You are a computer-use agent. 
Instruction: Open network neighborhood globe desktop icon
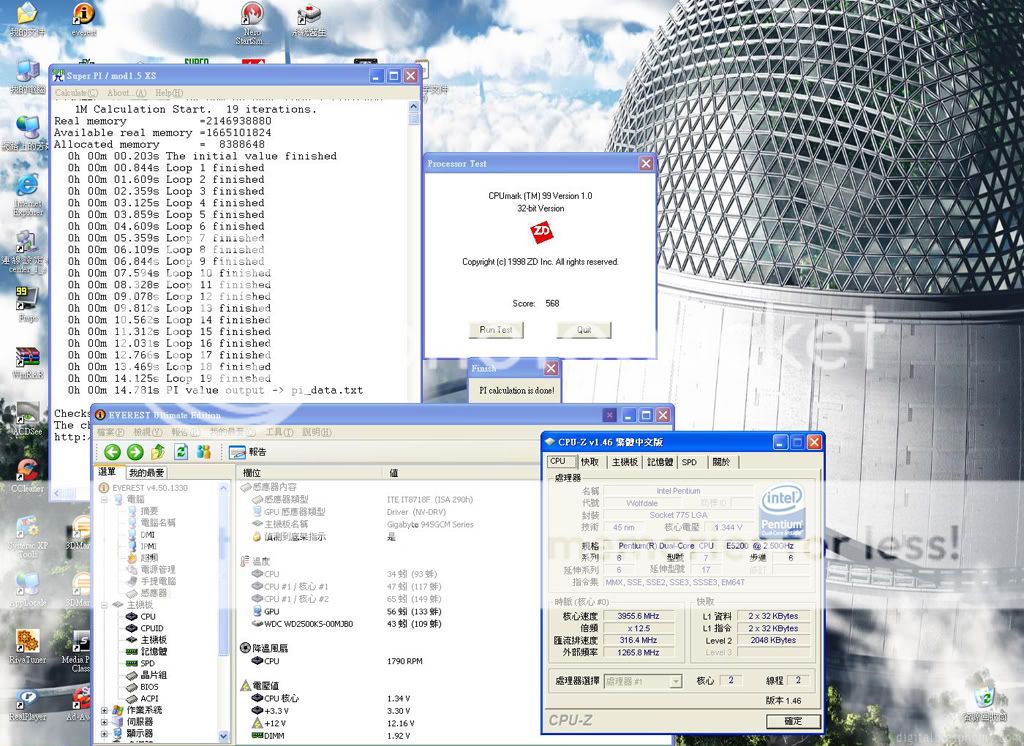pos(27,134)
